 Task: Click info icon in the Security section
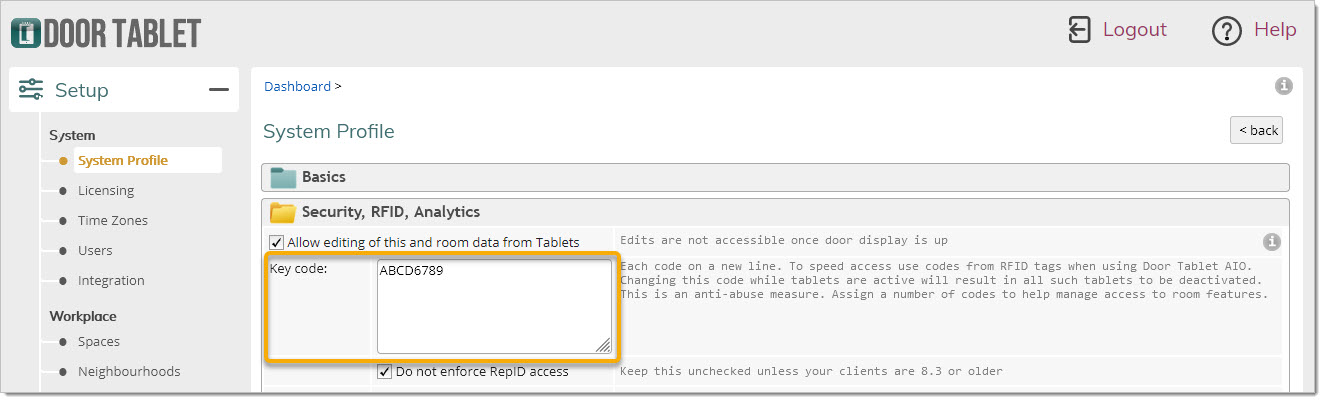pos(1271,242)
